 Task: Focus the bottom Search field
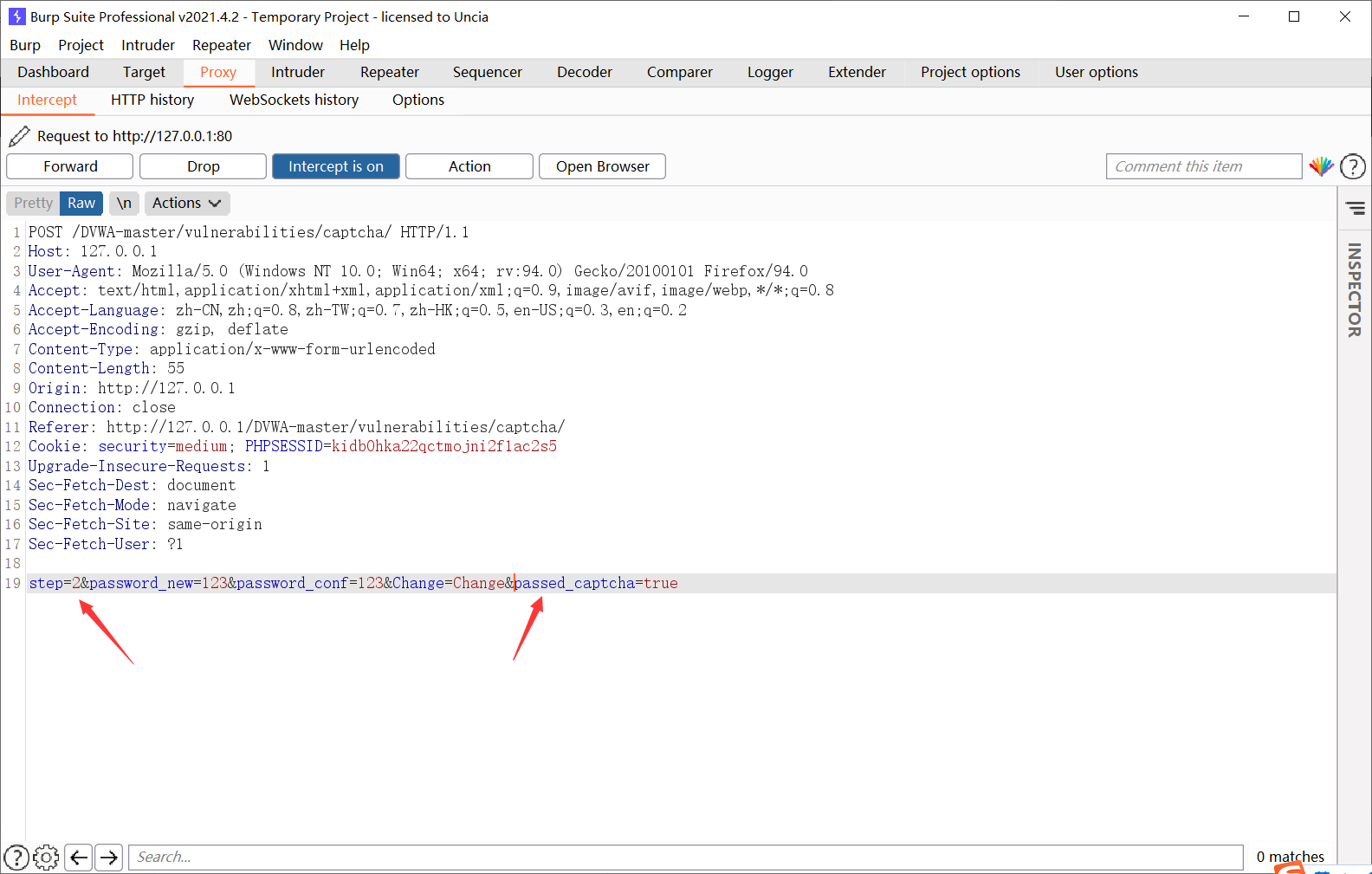[686, 858]
